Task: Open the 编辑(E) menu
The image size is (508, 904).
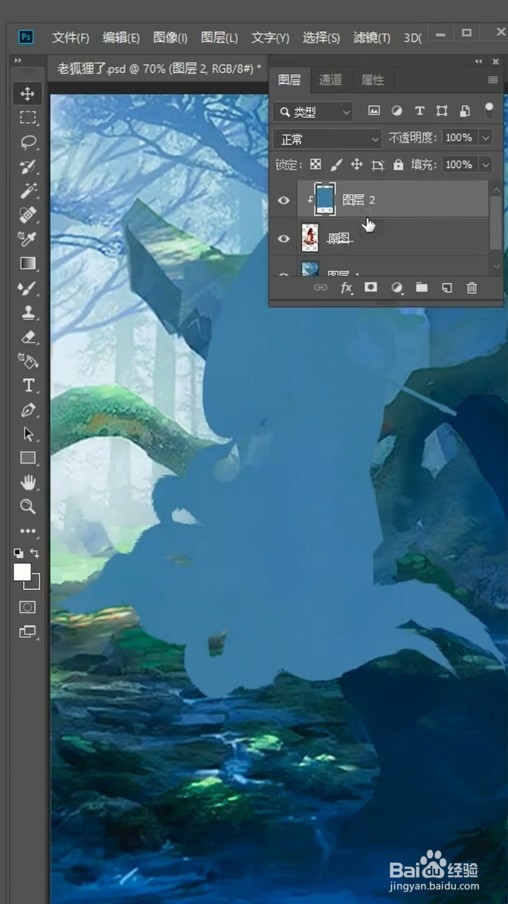Action: coord(121,38)
